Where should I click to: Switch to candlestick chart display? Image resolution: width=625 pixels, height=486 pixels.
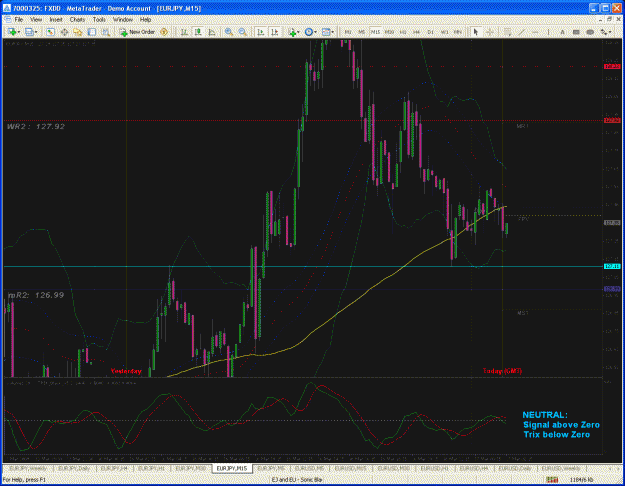(x=198, y=32)
